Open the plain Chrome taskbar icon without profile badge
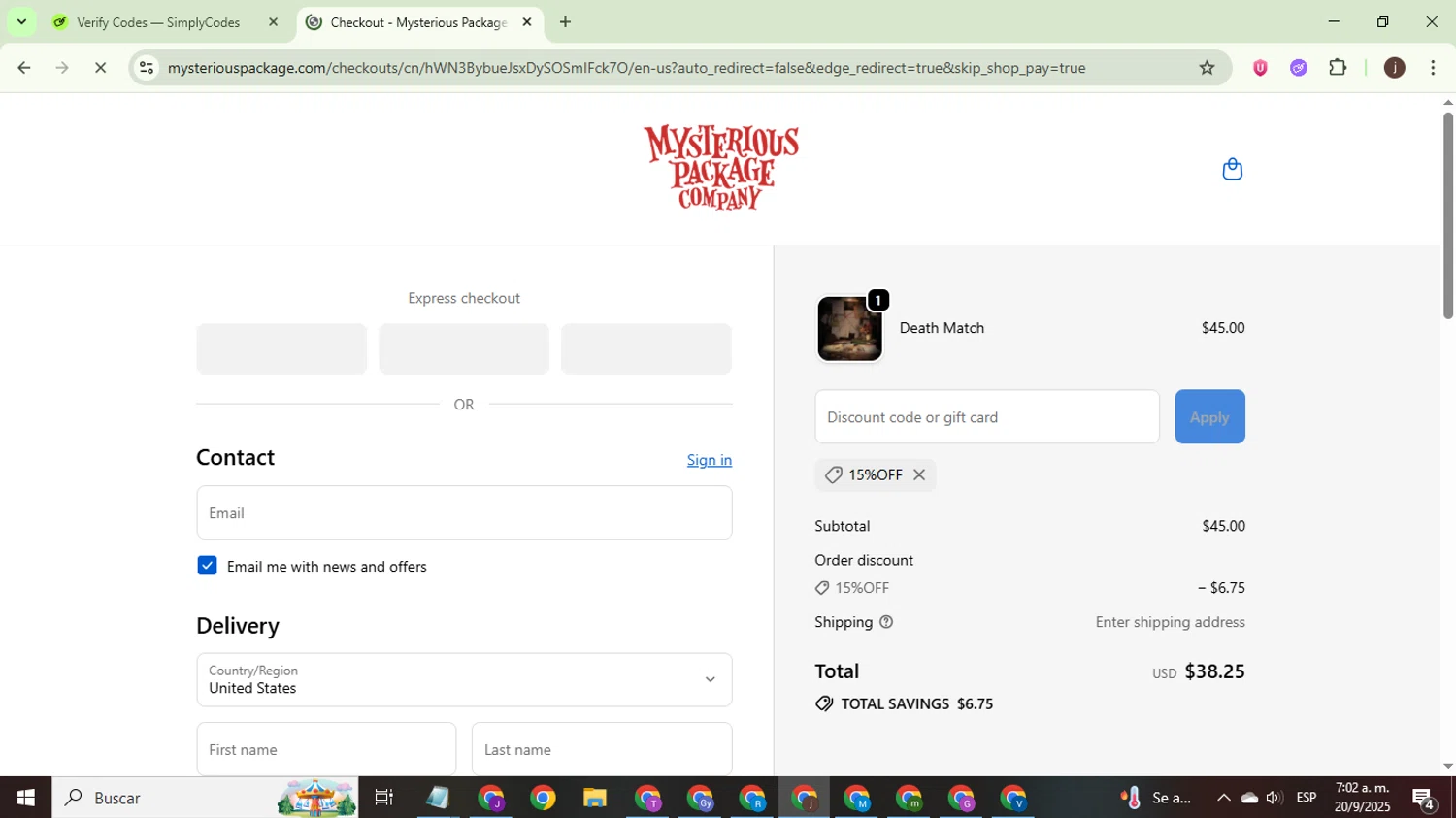 [543, 798]
